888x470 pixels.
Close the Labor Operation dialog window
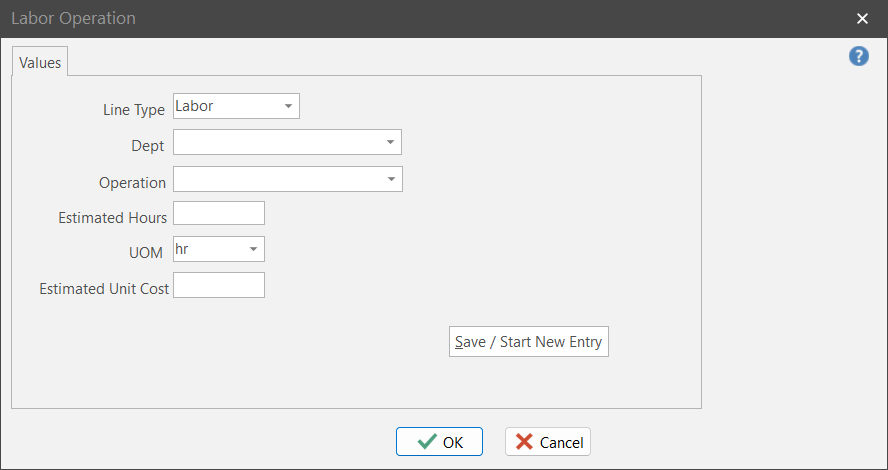click(x=862, y=18)
